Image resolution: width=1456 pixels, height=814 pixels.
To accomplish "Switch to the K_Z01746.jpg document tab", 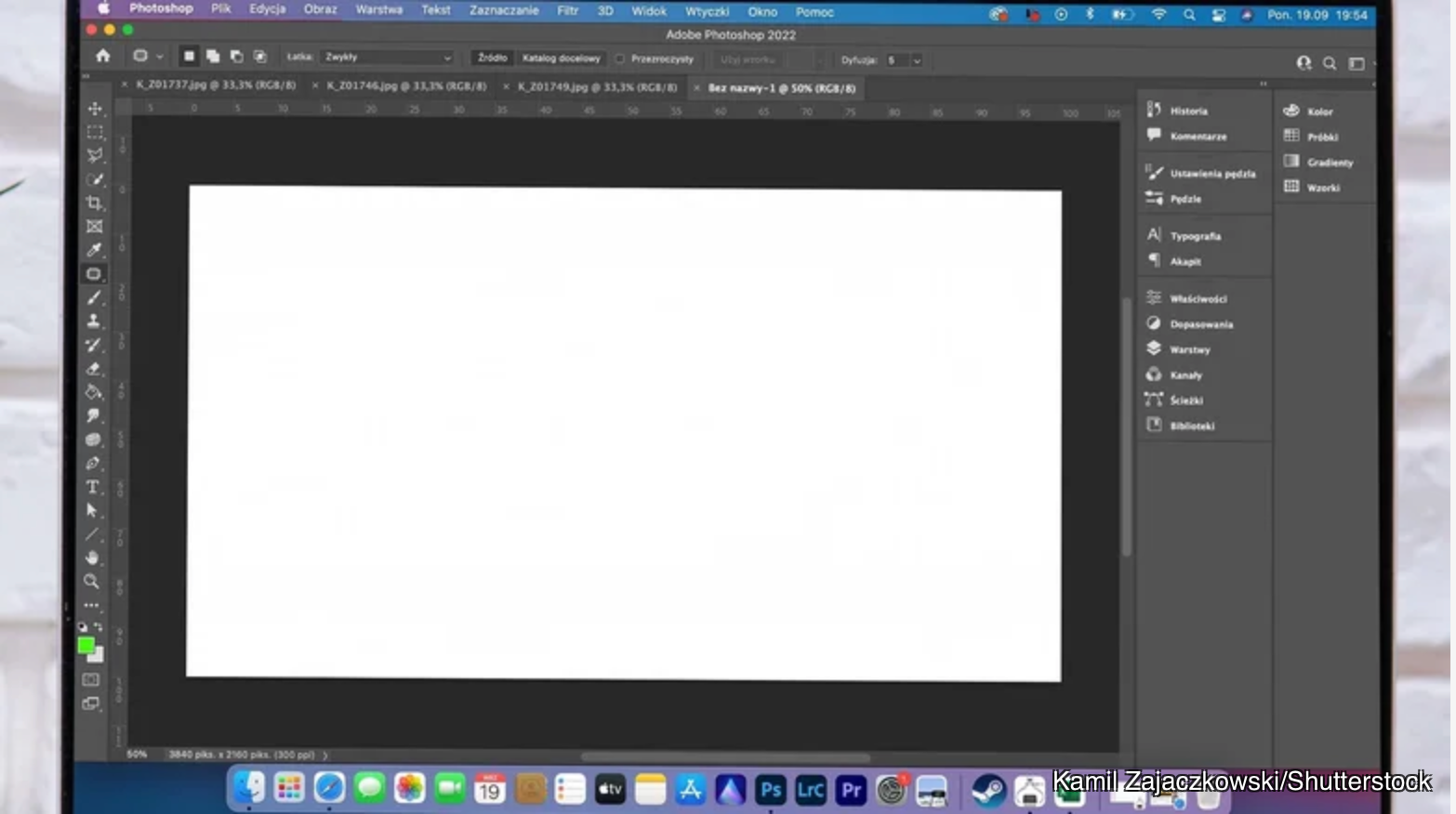I will point(404,85).
